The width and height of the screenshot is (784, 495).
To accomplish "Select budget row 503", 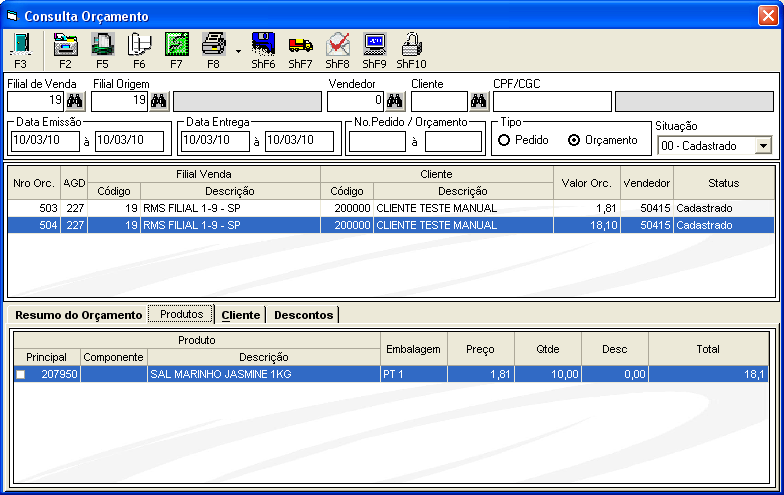I will (x=391, y=208).
